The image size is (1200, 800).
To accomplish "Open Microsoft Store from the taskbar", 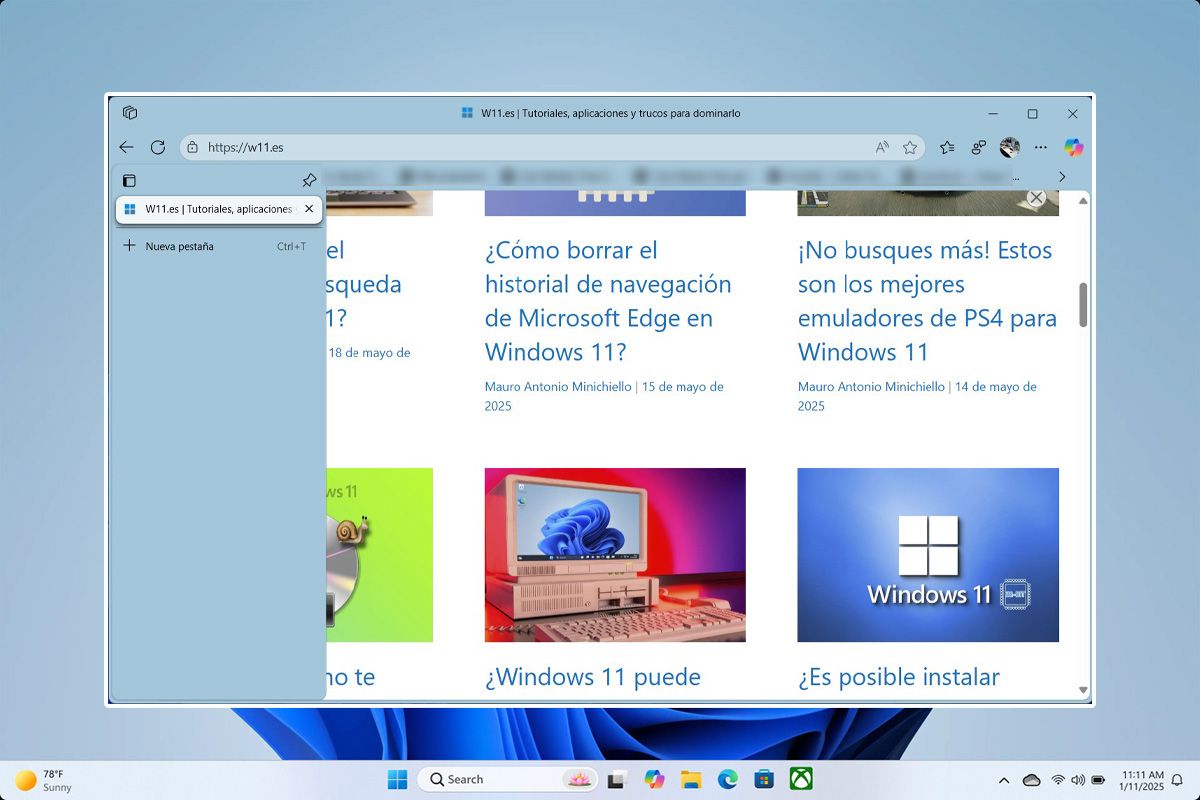I will (x=764, y=779).
